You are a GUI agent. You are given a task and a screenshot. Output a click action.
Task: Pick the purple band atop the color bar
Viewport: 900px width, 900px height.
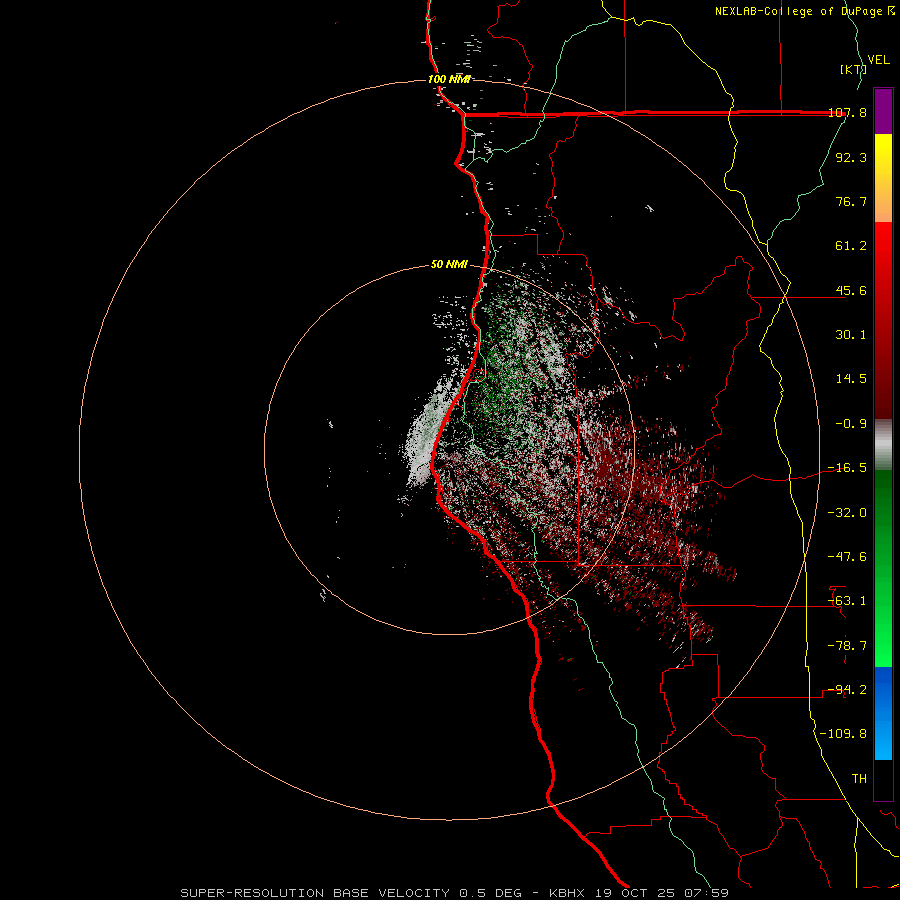pos(883,111)
